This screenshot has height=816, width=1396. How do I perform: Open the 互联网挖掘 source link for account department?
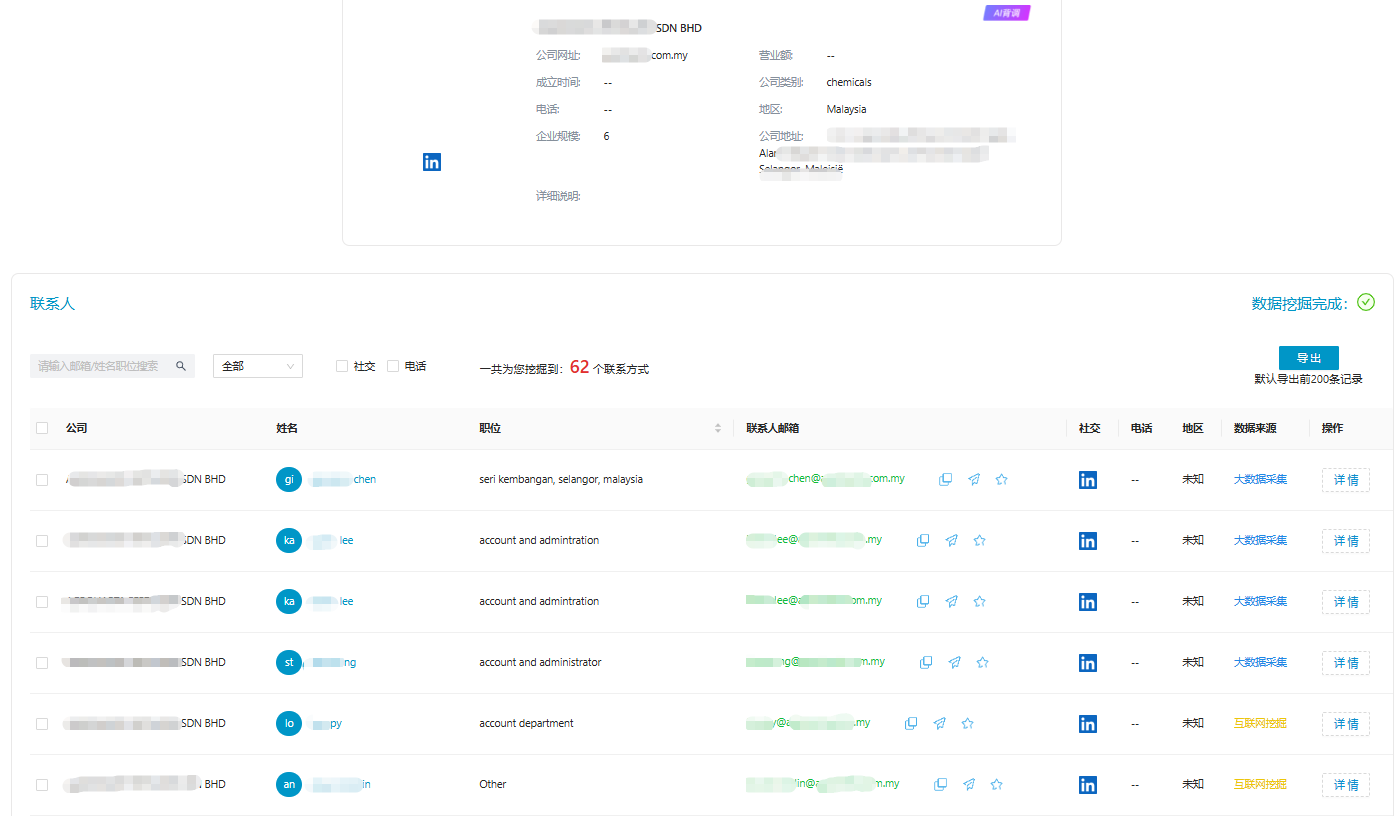(x=1260, y=724)
